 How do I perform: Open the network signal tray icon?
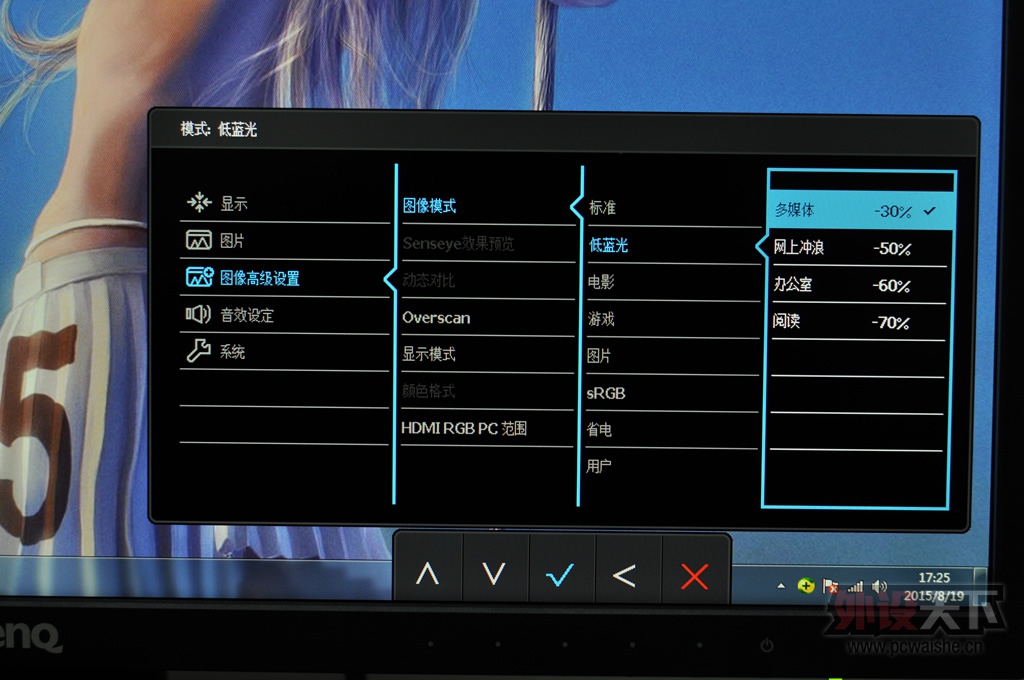[x=855, y=587]
